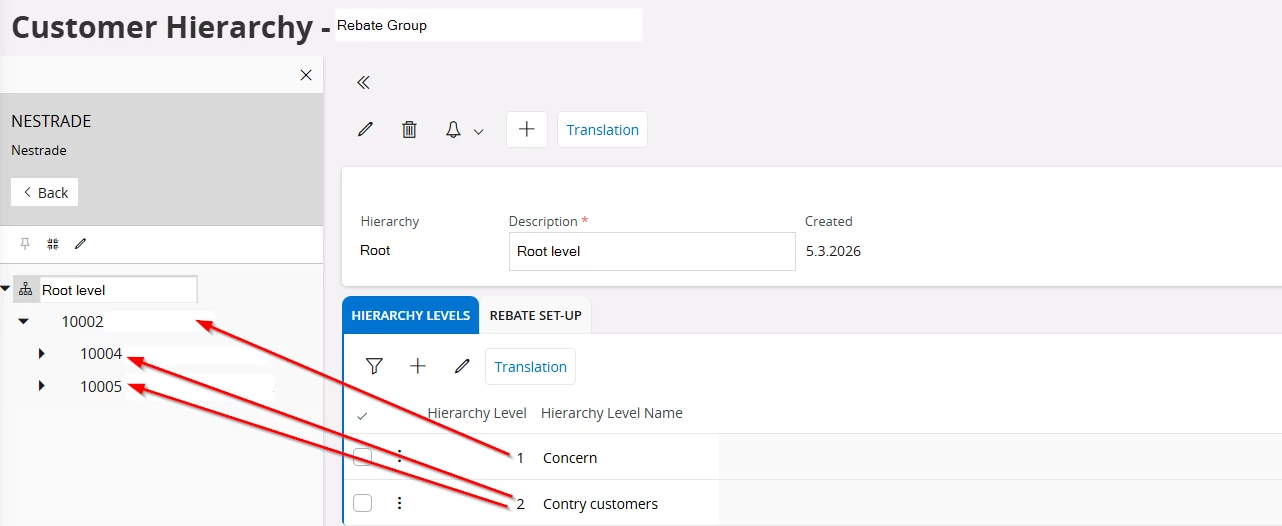Add a hierarchy level with plus icon

tap(418, 366)
